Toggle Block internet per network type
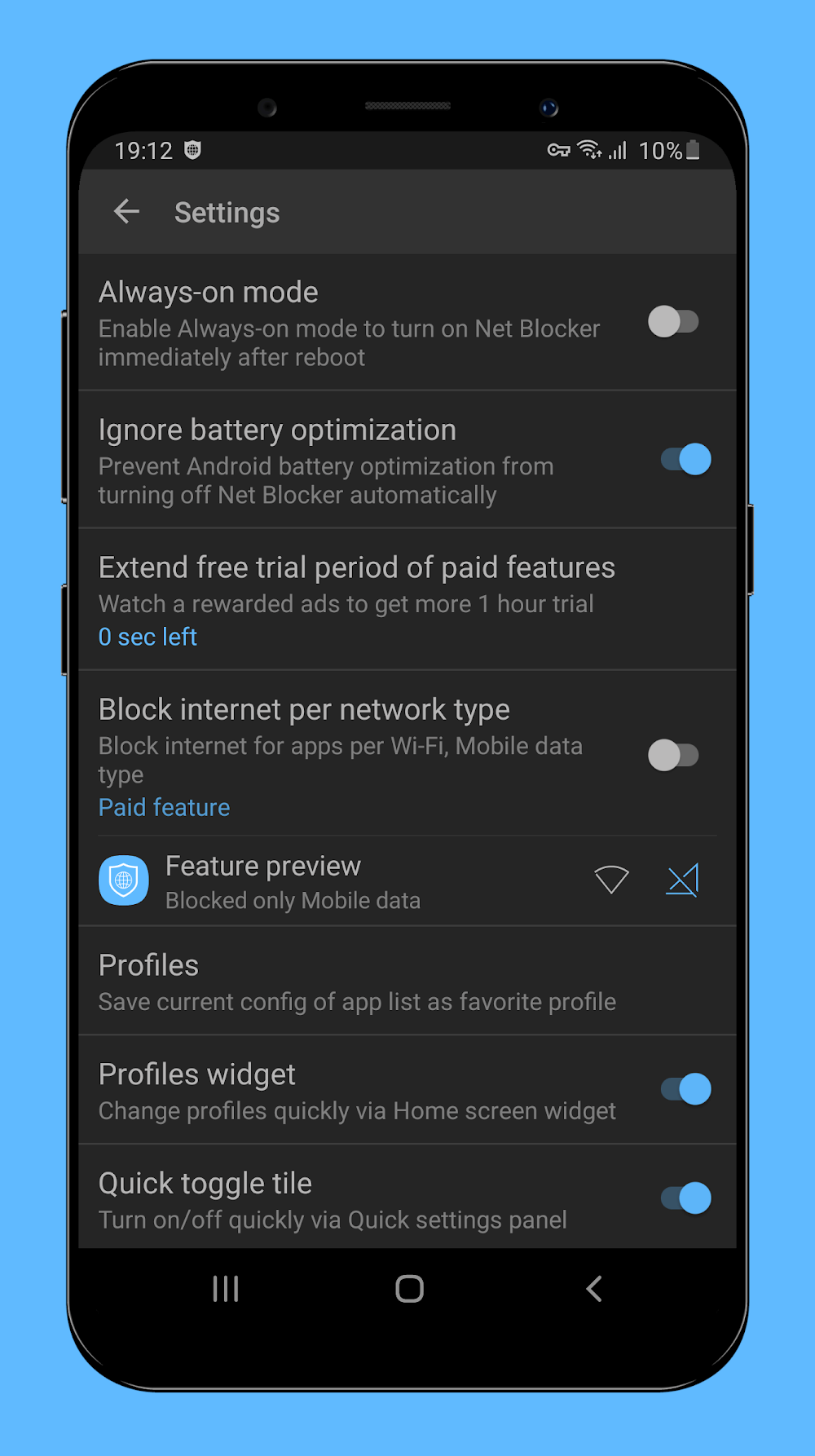815x1456 pixels. coord(674,755)
